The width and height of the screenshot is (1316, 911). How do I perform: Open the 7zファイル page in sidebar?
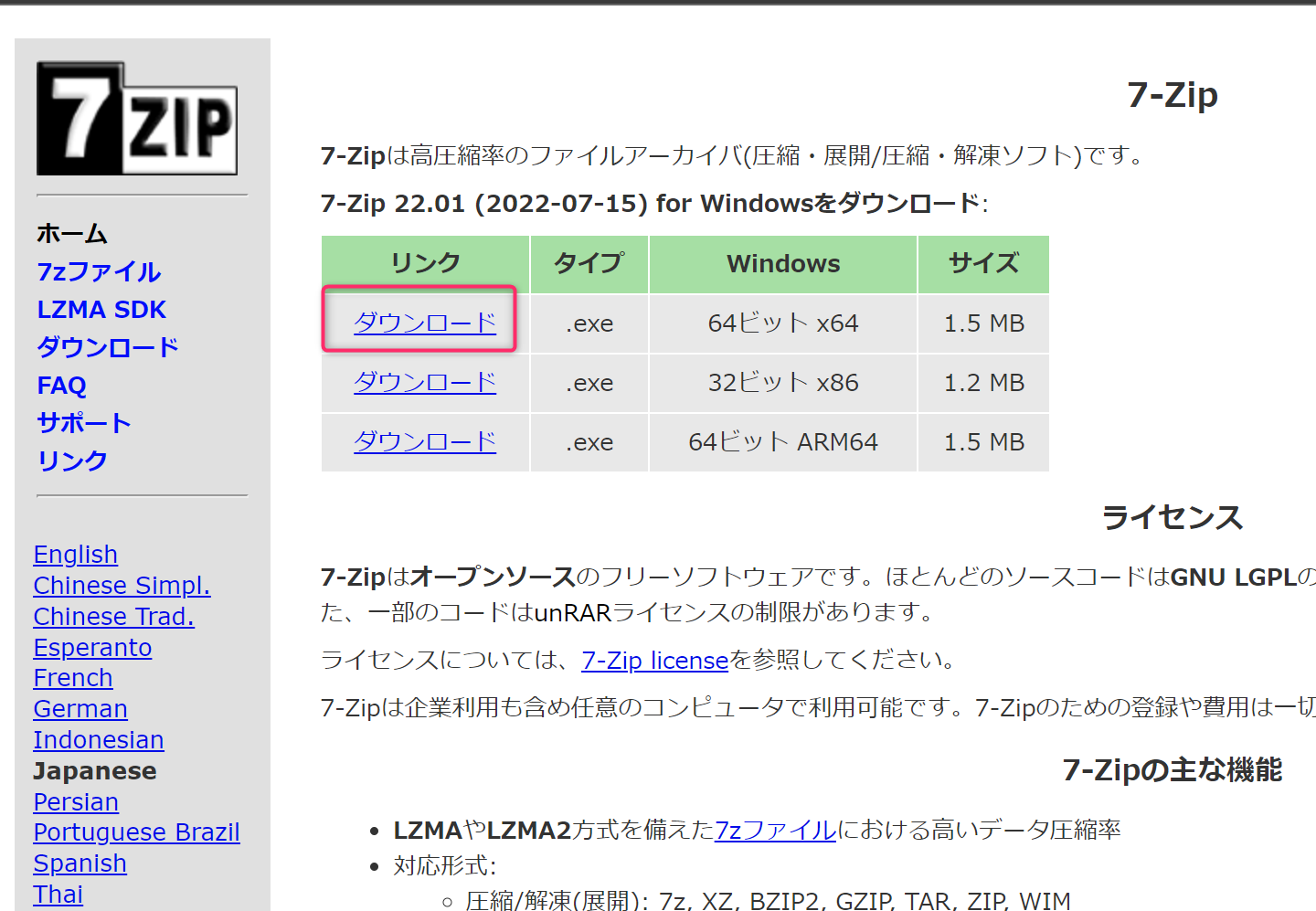99,271
